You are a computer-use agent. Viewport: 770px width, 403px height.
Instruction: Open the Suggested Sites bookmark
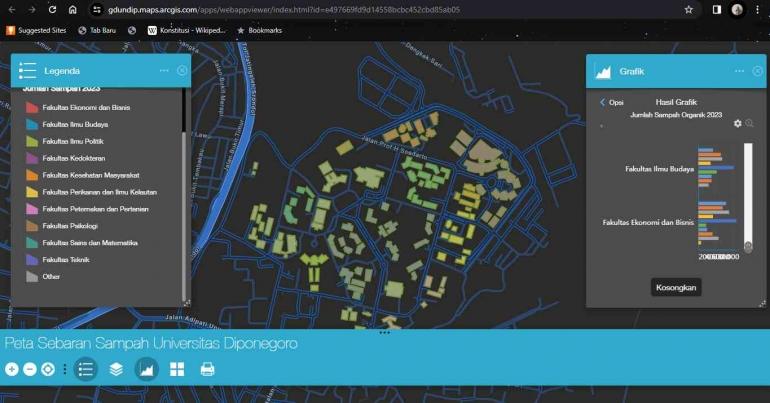[36, 30]
